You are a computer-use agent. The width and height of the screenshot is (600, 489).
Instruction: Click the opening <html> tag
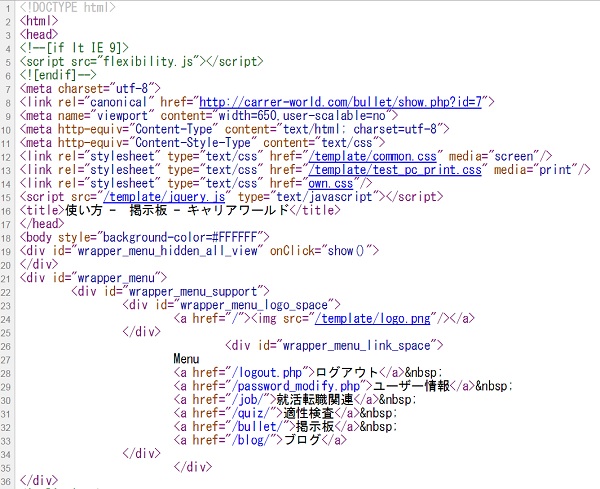pos(39,21)
